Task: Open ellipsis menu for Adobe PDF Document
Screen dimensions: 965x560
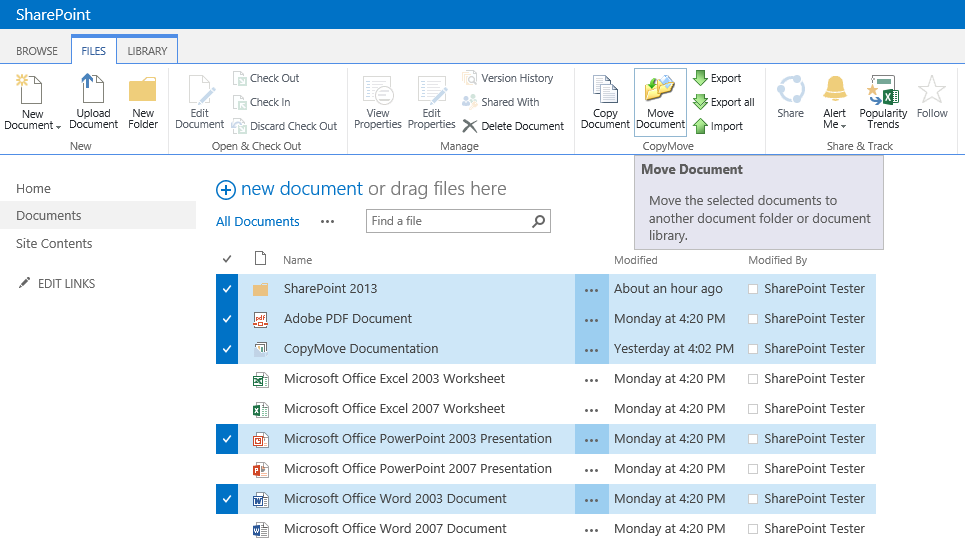Action: tap(591, 319)
